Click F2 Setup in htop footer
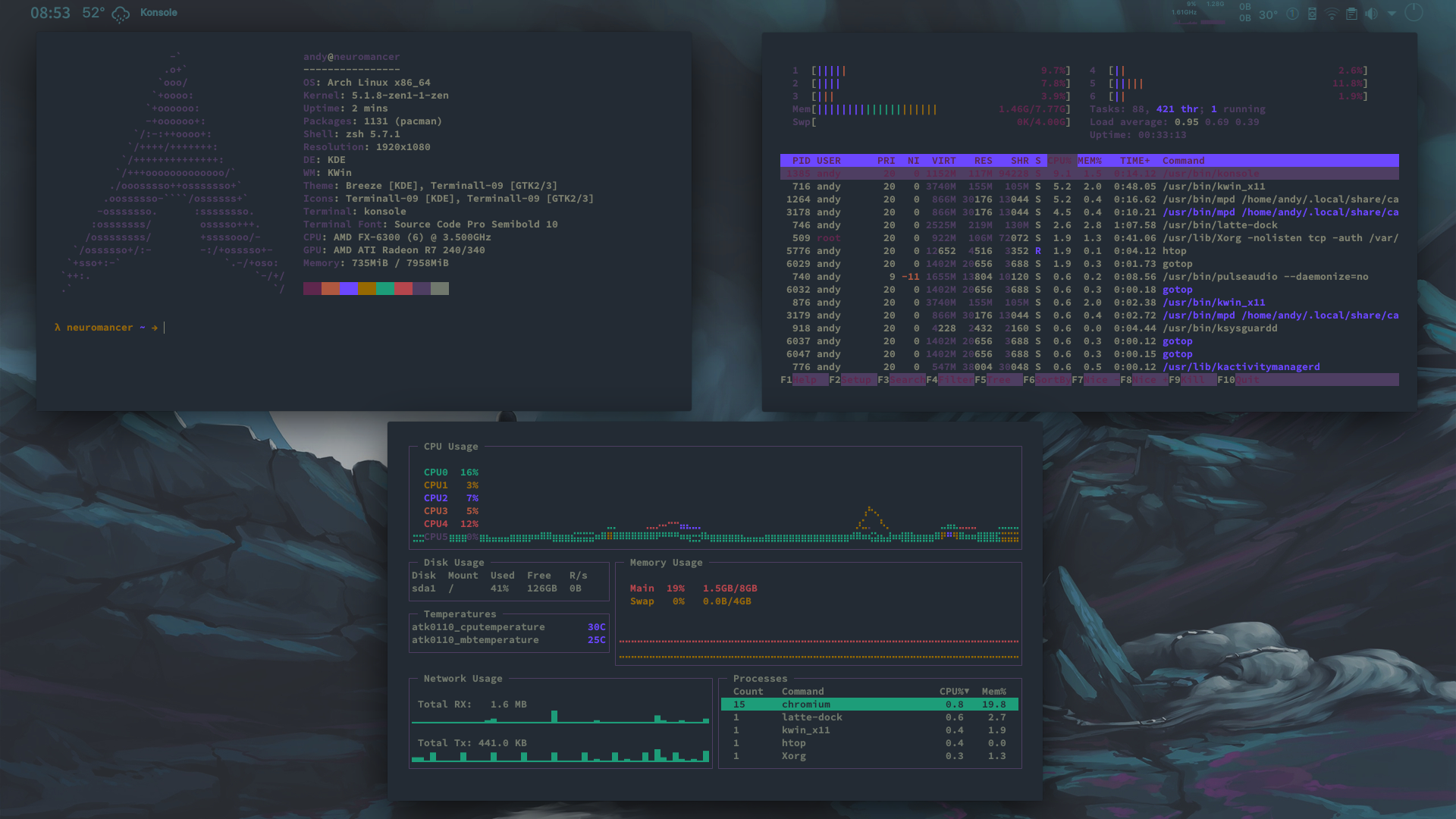 point(852,380)
